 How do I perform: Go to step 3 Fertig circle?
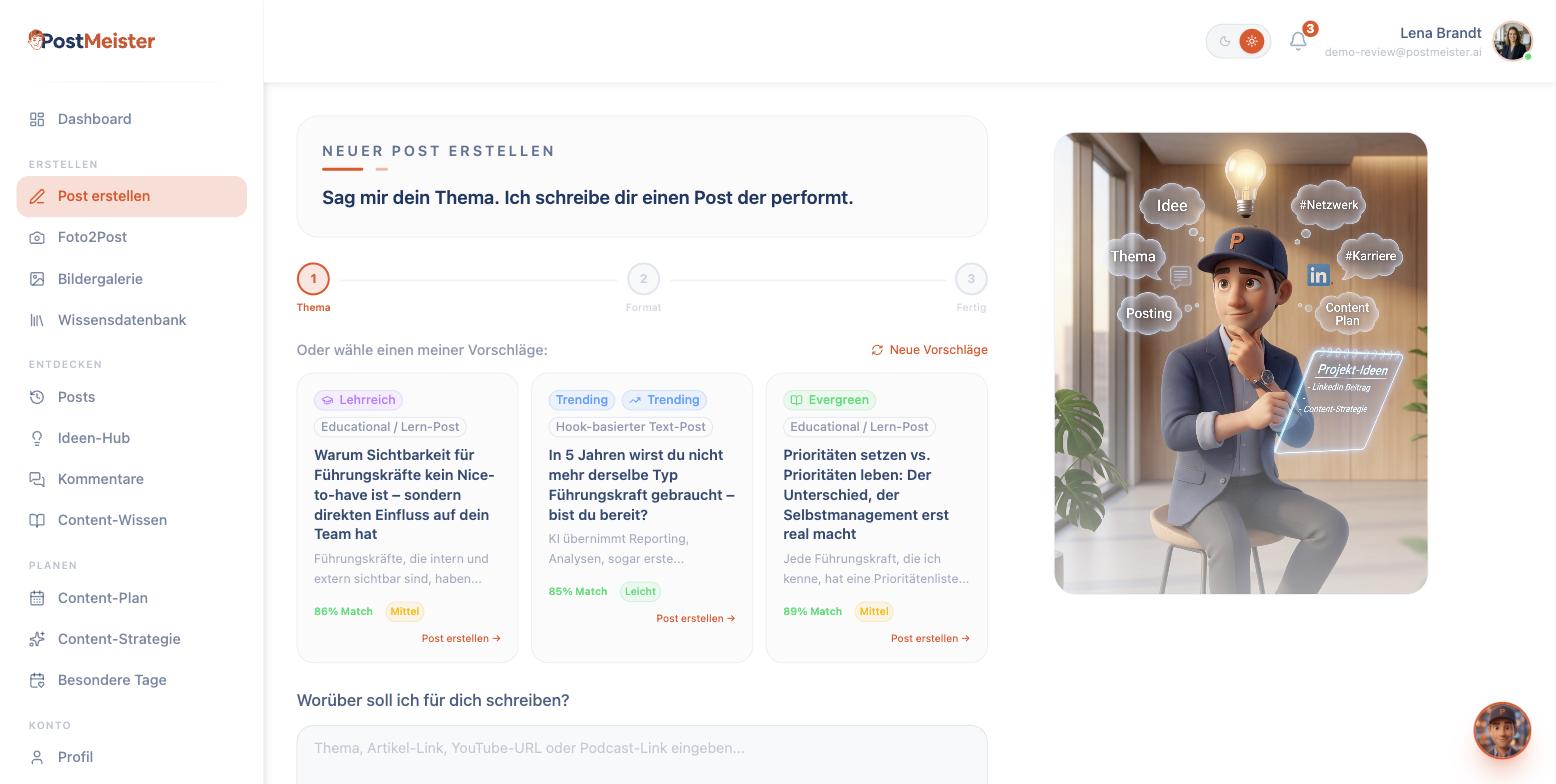(x=971, y=279)
